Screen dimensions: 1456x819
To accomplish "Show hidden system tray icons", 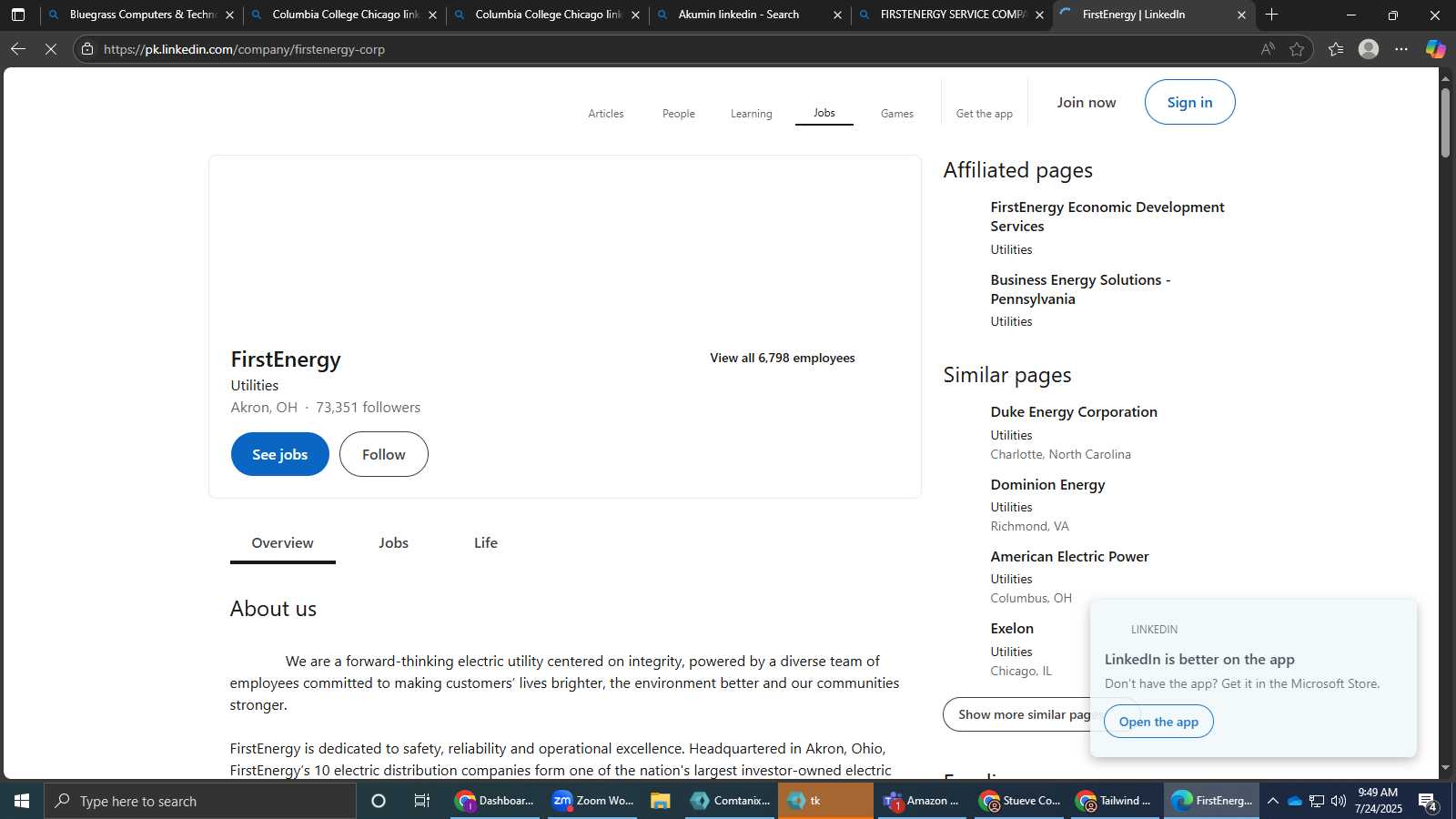I will coord(1273,801).
